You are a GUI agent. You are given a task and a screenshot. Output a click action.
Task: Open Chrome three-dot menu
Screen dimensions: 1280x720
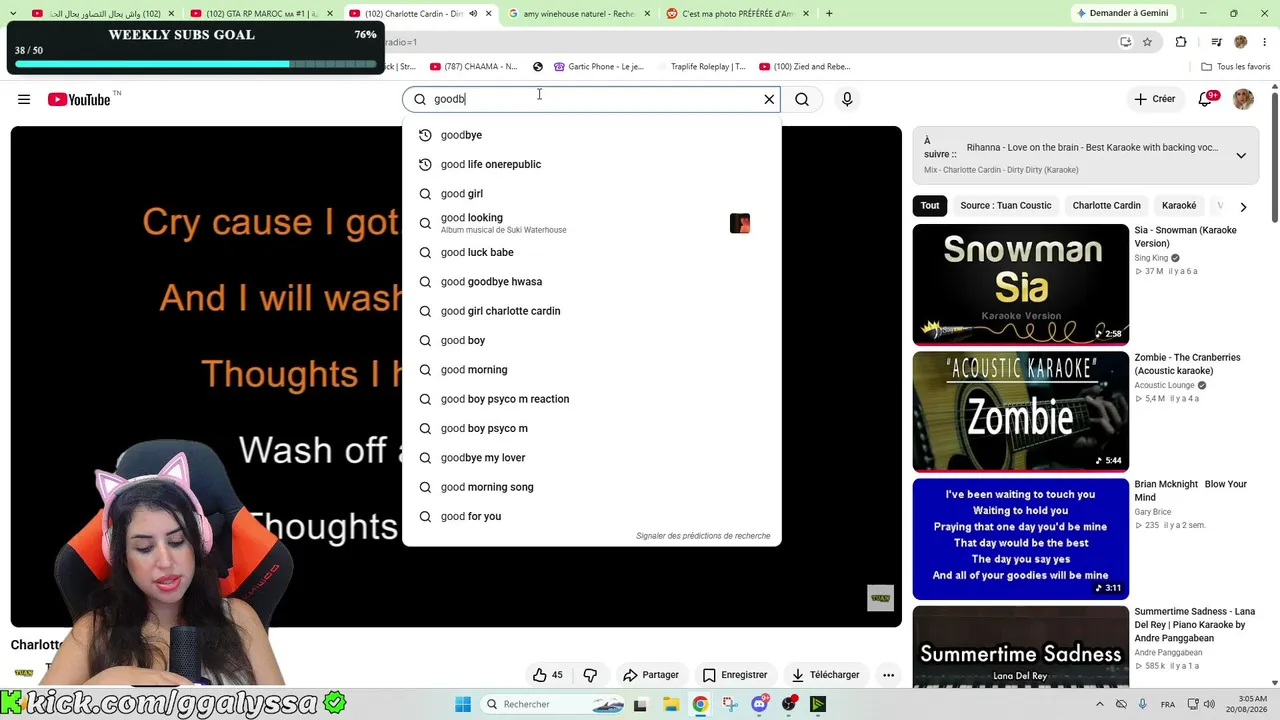(x=1265, y=42)
